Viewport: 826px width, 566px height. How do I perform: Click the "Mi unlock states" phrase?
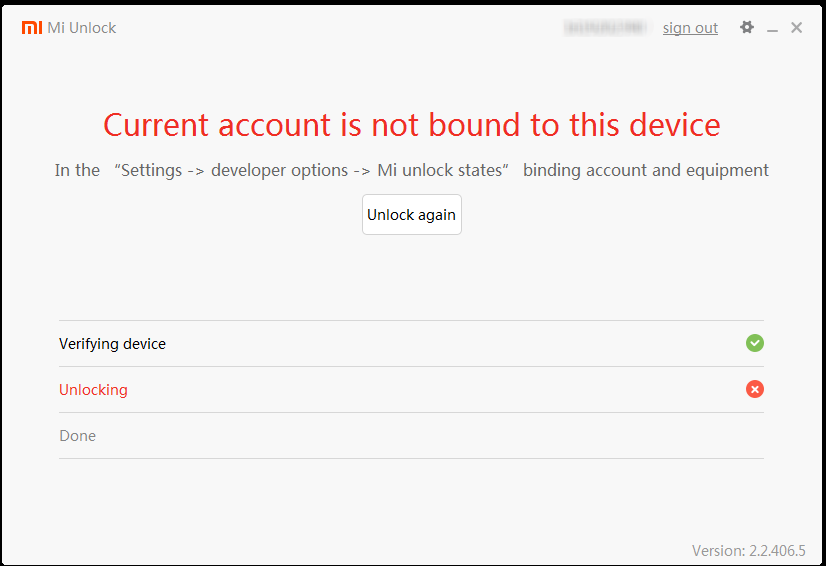(x=439, y=170)
